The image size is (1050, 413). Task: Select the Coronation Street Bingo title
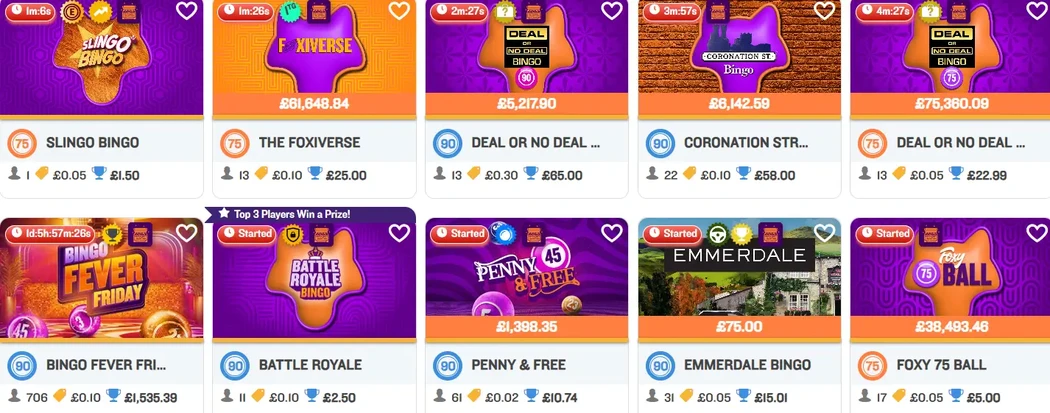[746, 143]
